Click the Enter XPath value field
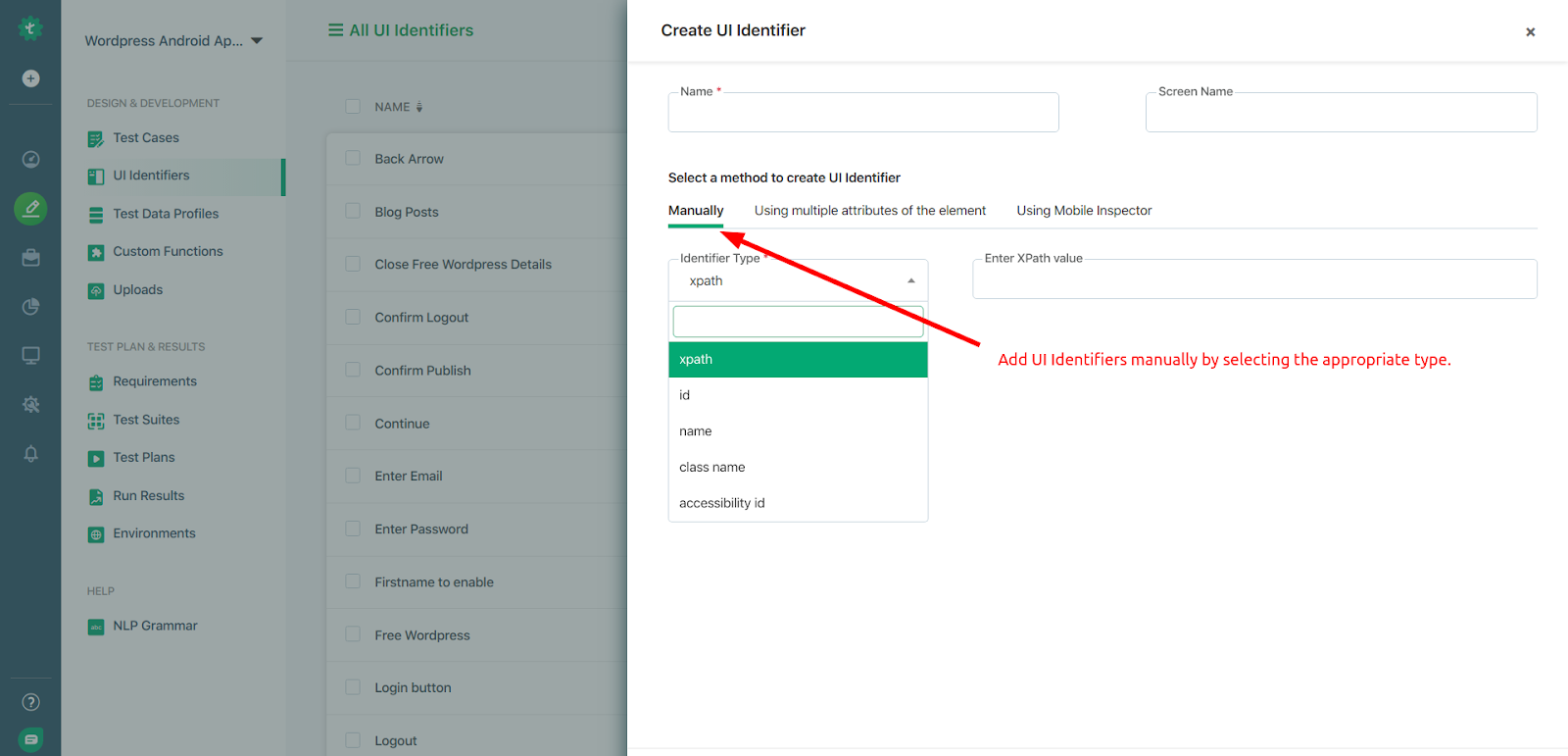This screenshot has height=756, width=1568. (1254, 278)
